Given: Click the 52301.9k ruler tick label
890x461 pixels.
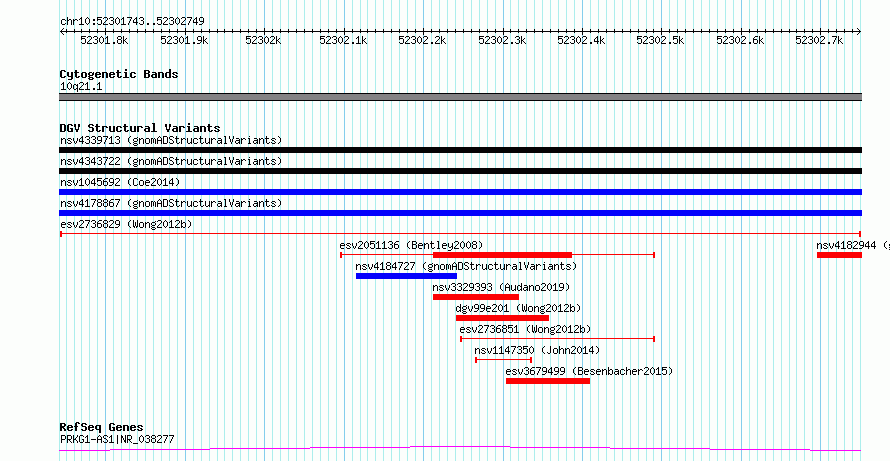Looking at the screenshot, I should (x=184, y=41).
